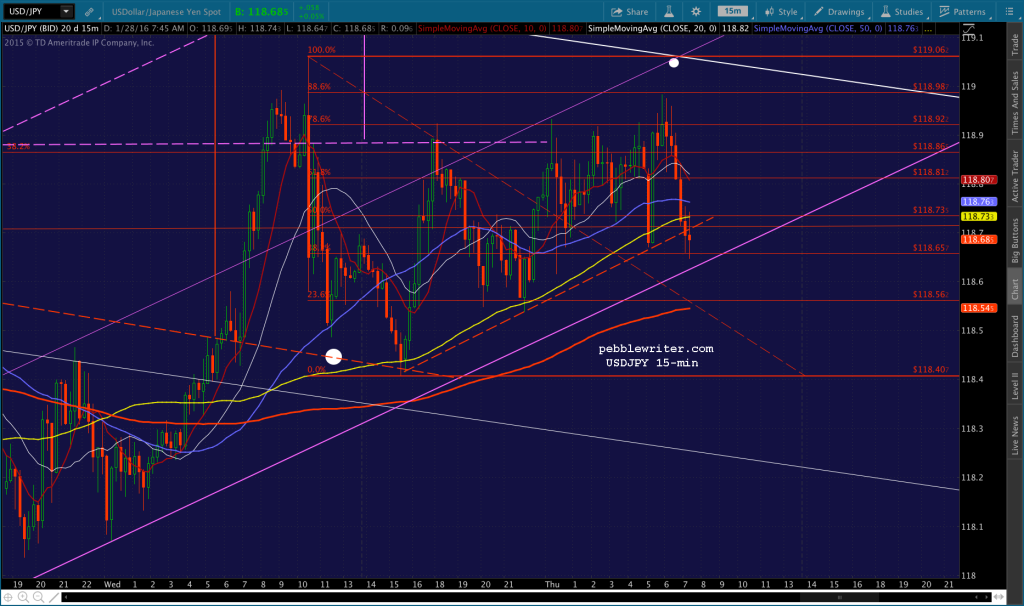Click the 118.68 last price bubble on axis
The height and width of the screenshot is (606, 1024).
click(978, 240)
